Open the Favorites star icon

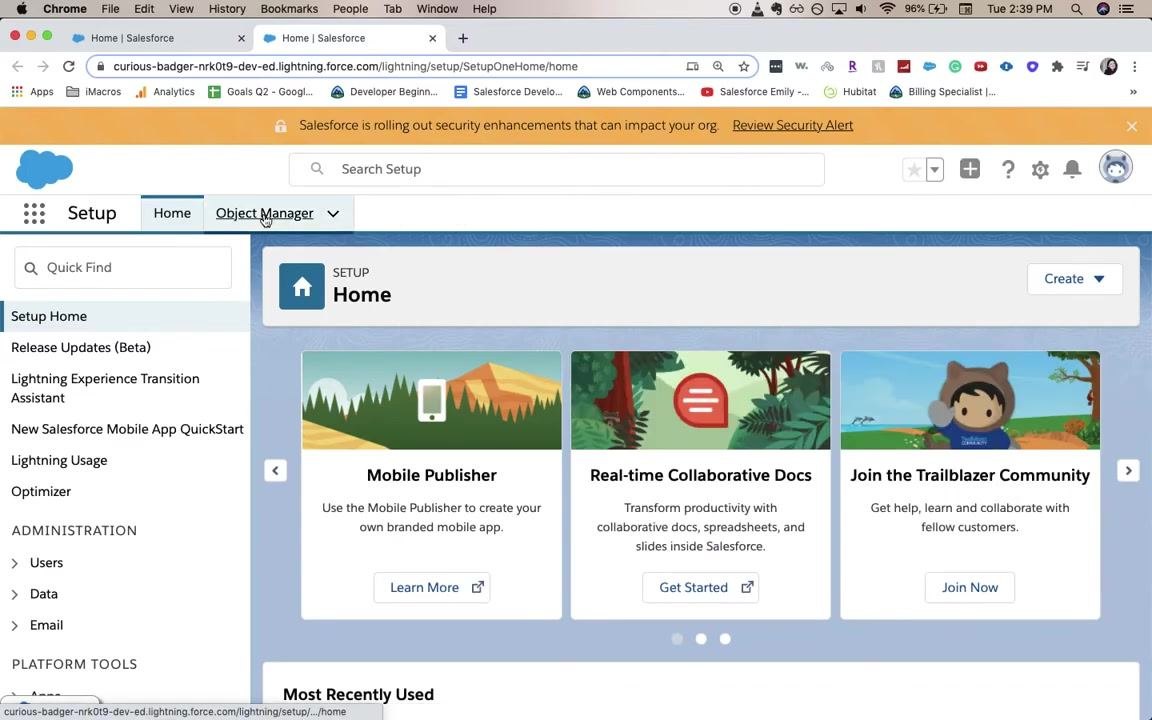point(913,170)
